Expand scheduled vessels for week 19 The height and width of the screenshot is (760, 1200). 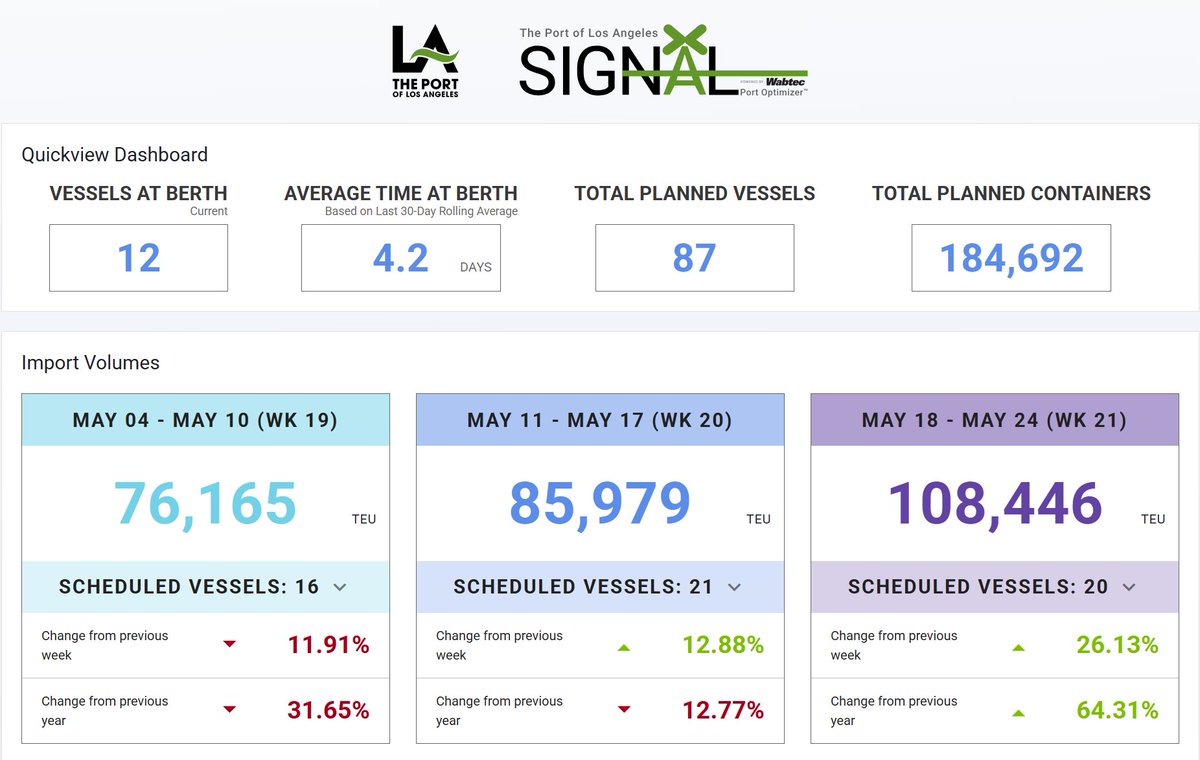(340, 588)
